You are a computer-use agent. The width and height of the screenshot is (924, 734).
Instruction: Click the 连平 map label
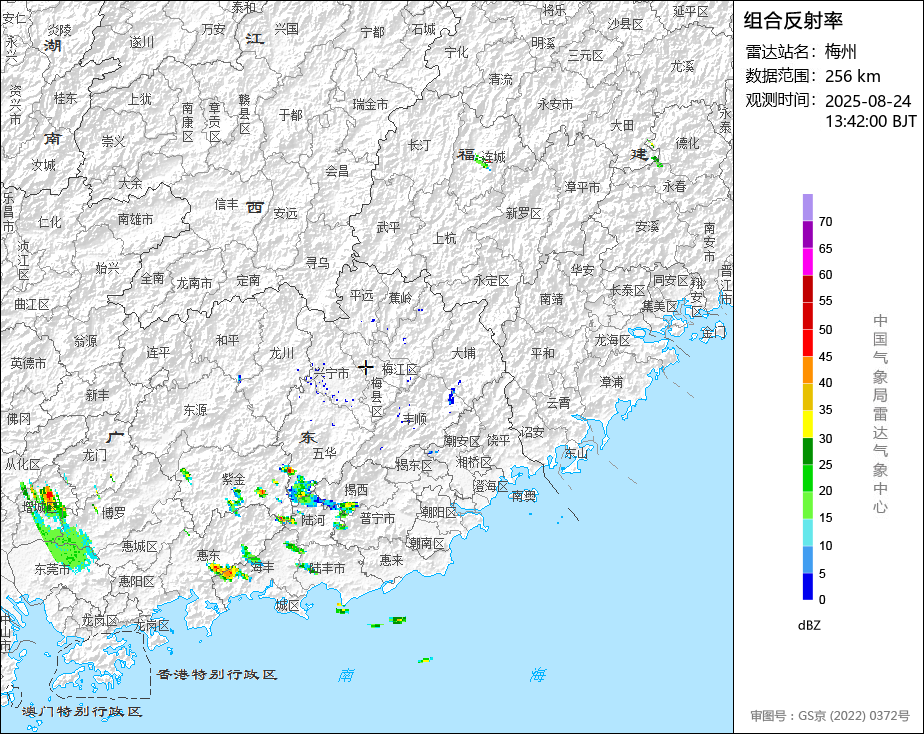(159, 352)
